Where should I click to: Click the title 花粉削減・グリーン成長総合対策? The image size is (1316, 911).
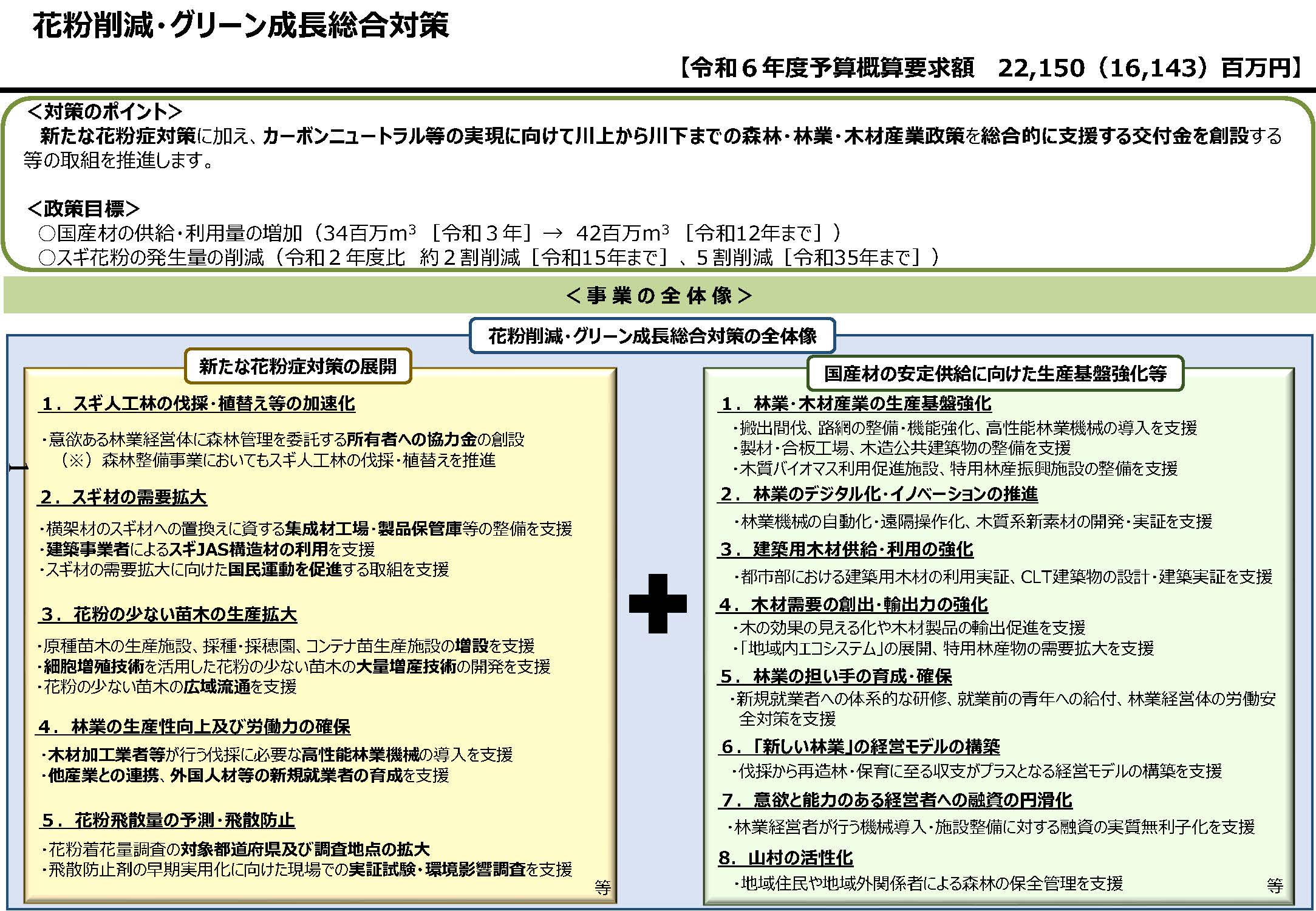[x=240, y=26]
